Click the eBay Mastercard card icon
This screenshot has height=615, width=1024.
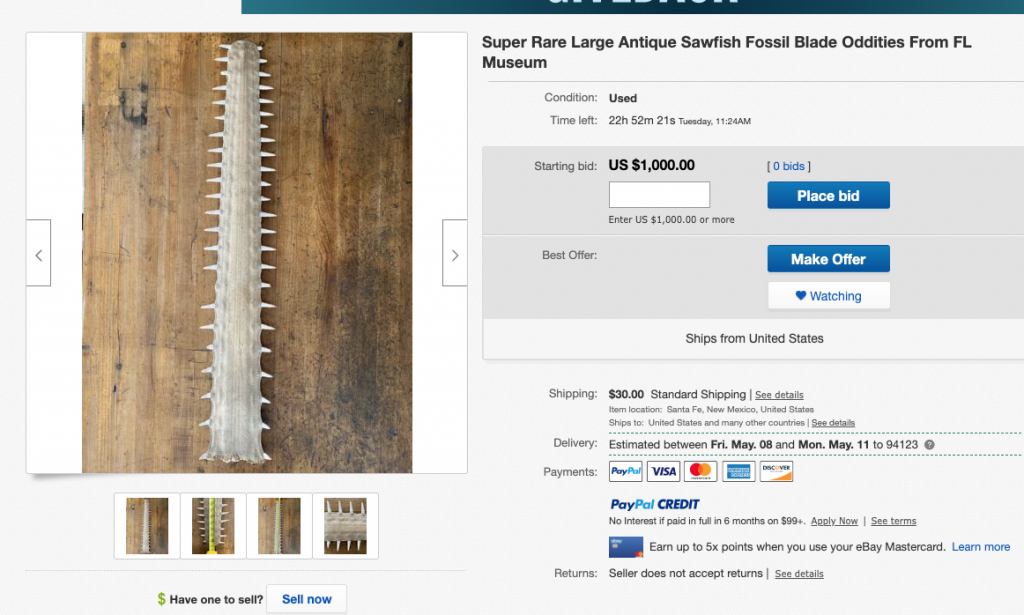pos(625,547)
